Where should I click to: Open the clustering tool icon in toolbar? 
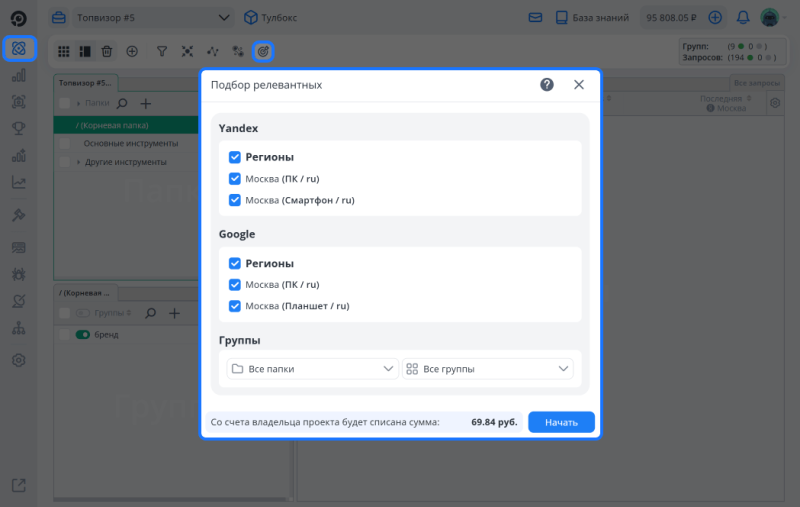coord(187,52)
